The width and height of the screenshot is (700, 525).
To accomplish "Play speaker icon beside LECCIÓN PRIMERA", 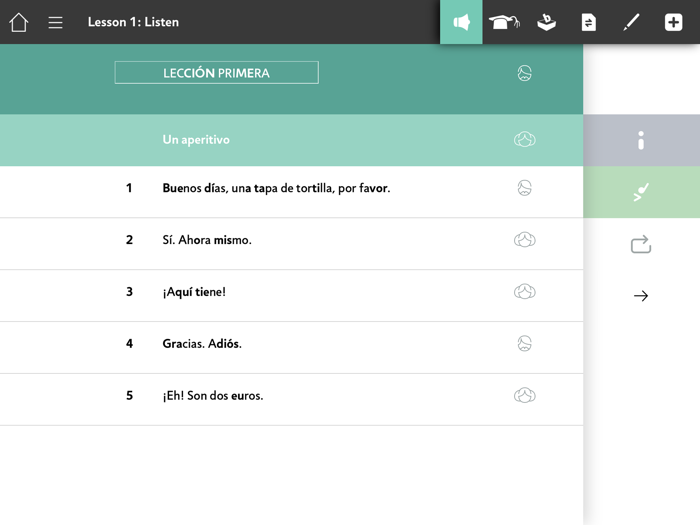I will pyautogui.click(x=525, y=73).
